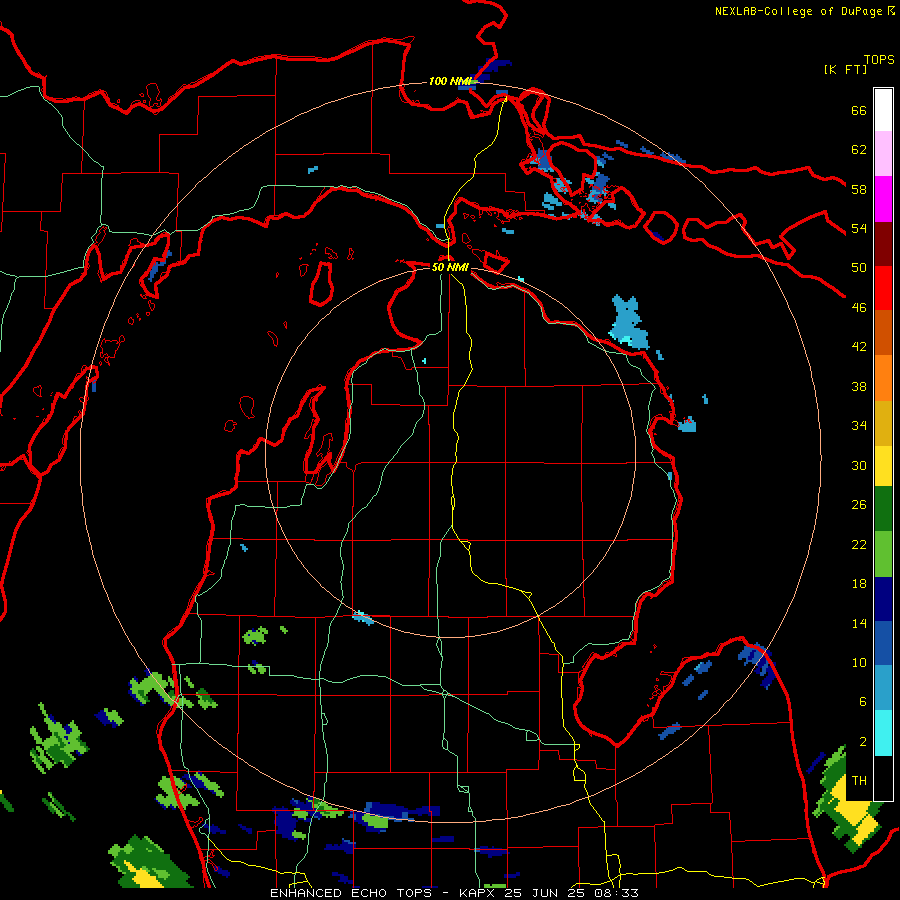Click the yellow 34 kft legend swatch
Viewport: 900px width, 900px height.
883,466
